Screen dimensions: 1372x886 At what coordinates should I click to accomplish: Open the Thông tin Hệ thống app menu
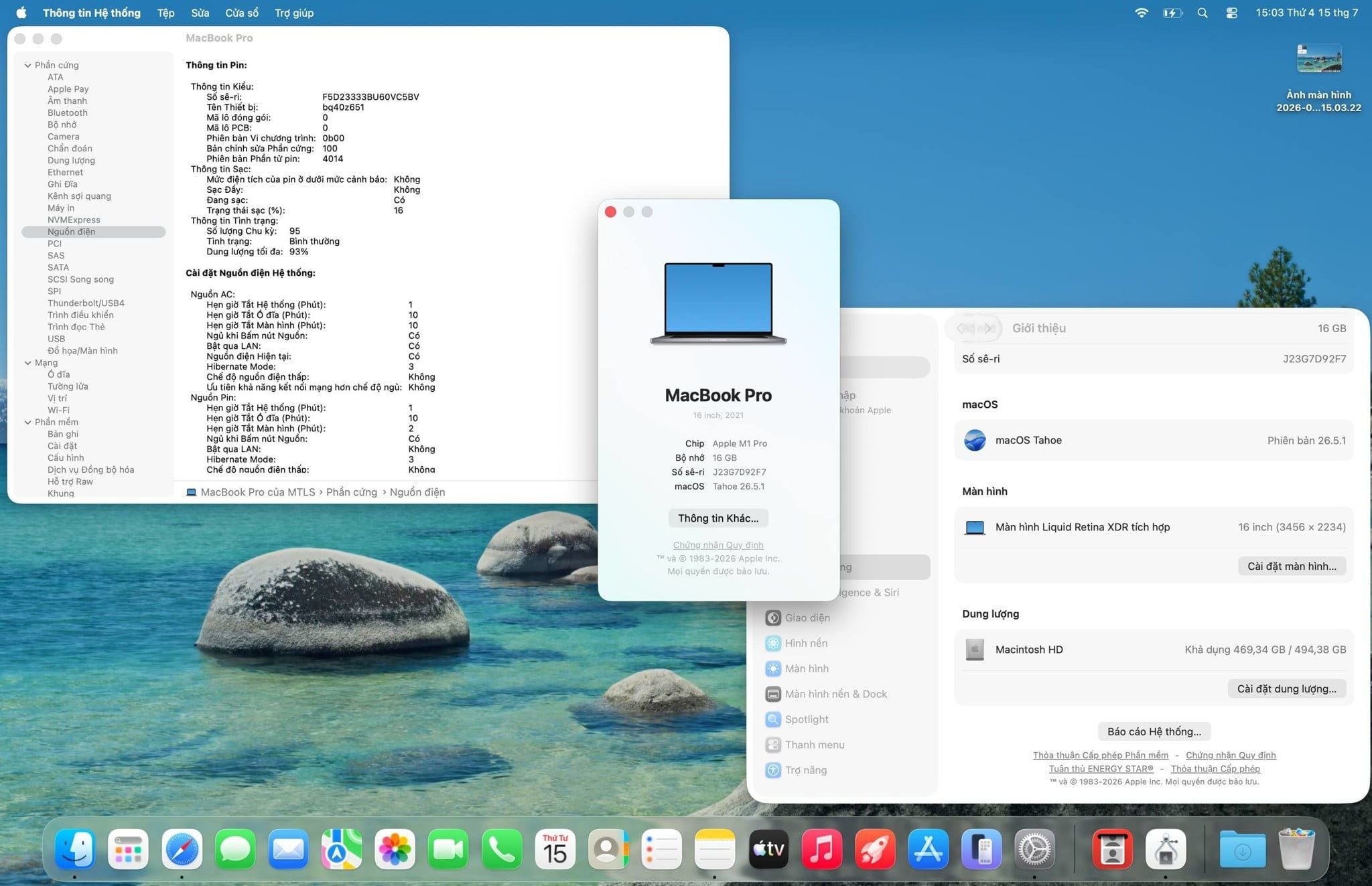click(92, 13)
